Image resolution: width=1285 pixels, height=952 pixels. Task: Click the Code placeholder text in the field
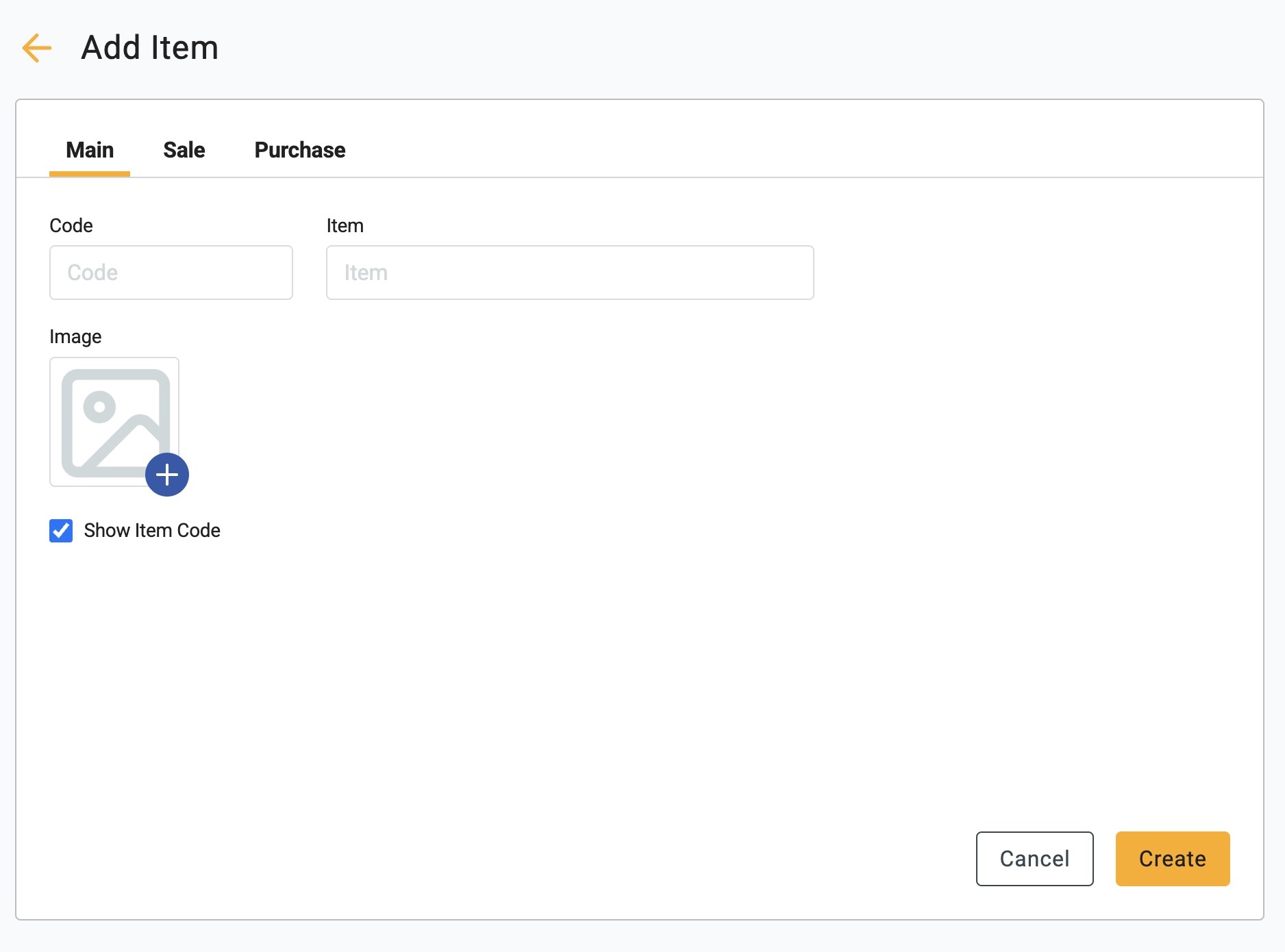click(92, 273)
